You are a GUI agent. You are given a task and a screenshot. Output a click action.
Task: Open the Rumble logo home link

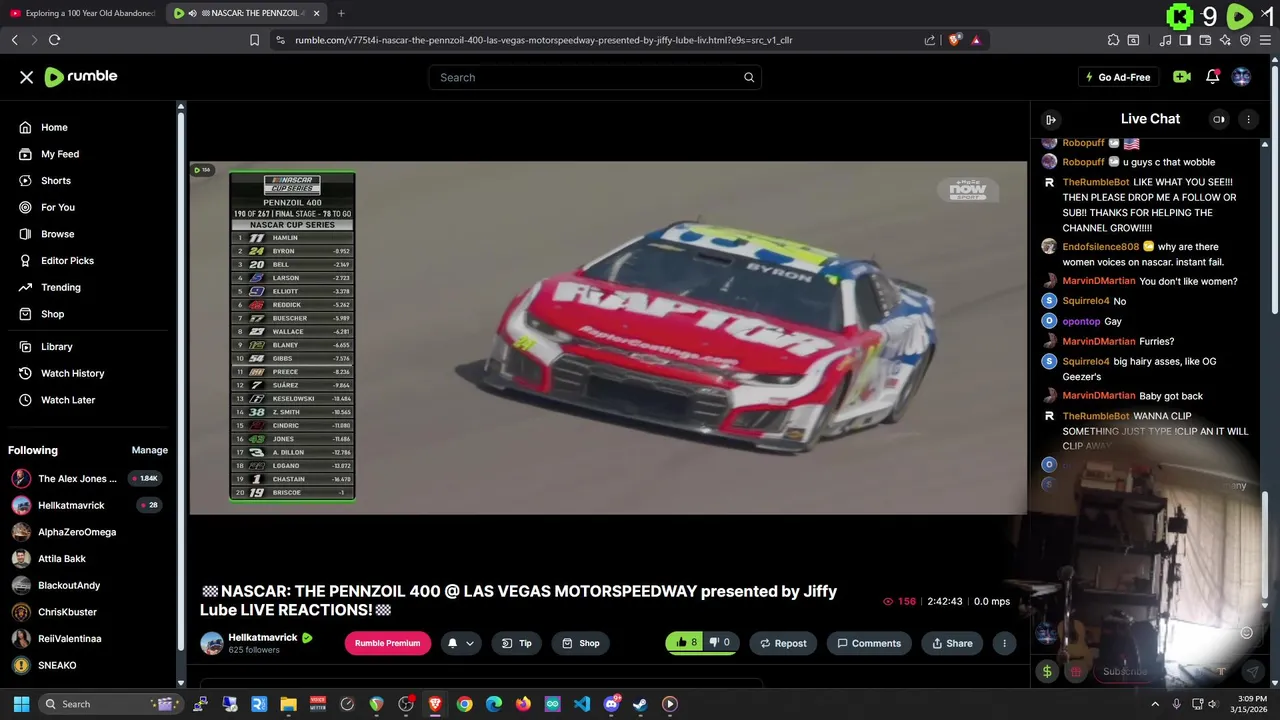tap(81, 77)
